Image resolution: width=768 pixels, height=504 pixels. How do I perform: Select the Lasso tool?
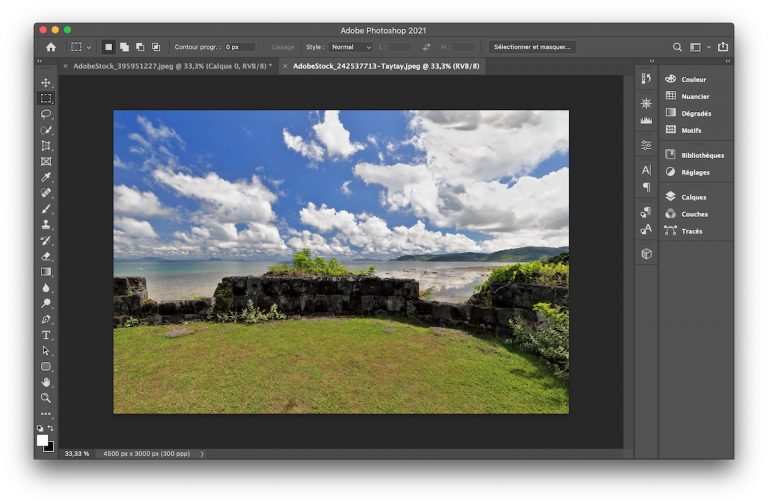46,114
